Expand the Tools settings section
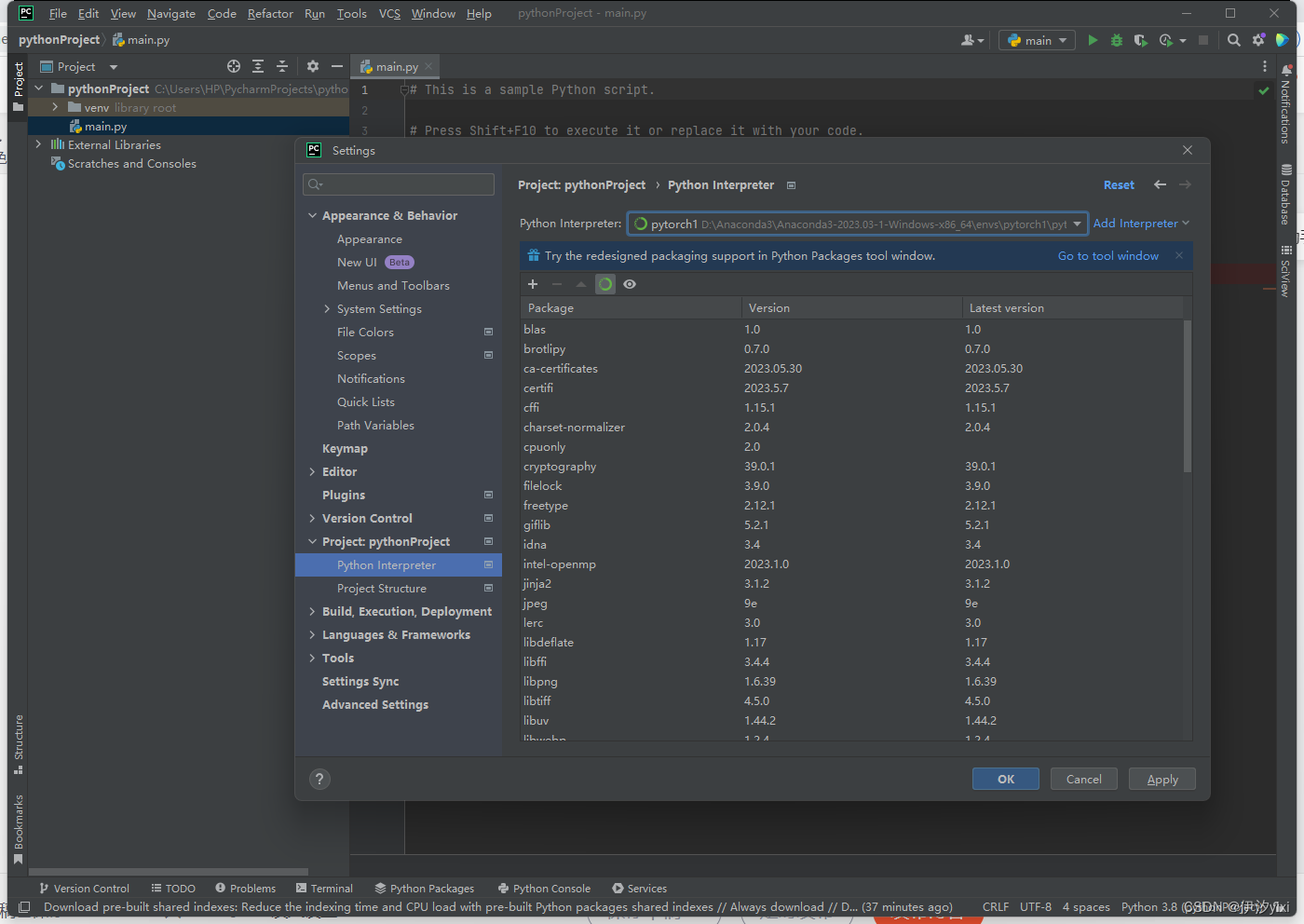1304x924 pixels. click(x=313, y=659)
